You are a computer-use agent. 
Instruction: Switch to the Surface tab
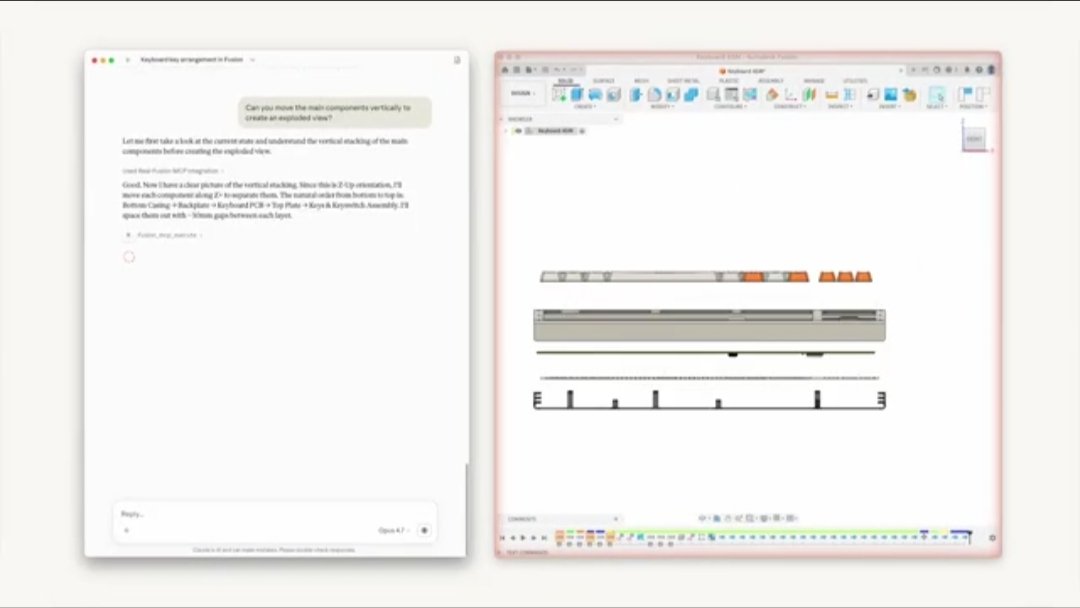[x=603, y=81]
